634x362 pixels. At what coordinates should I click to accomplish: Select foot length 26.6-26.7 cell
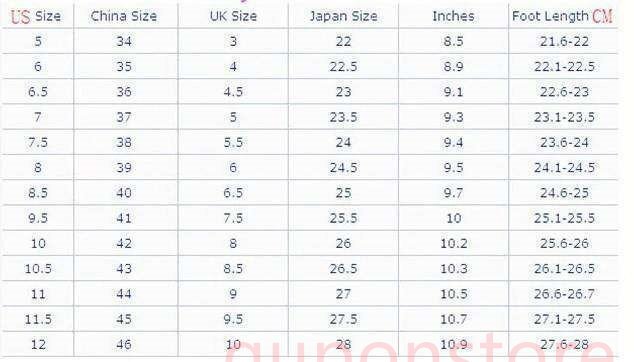tap(564, 294)
